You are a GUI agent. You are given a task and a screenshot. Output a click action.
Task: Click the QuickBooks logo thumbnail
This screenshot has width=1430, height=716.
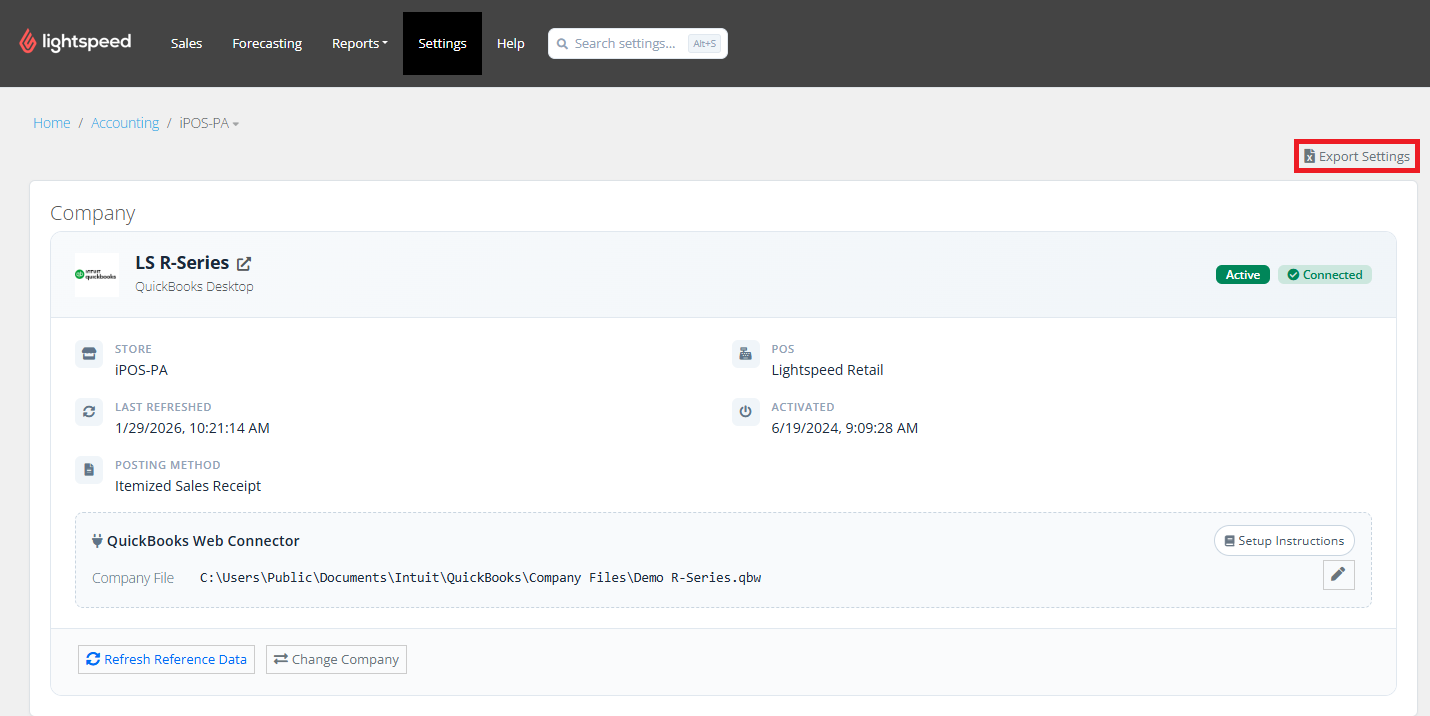pyautogui.click(x=97, y=275)
